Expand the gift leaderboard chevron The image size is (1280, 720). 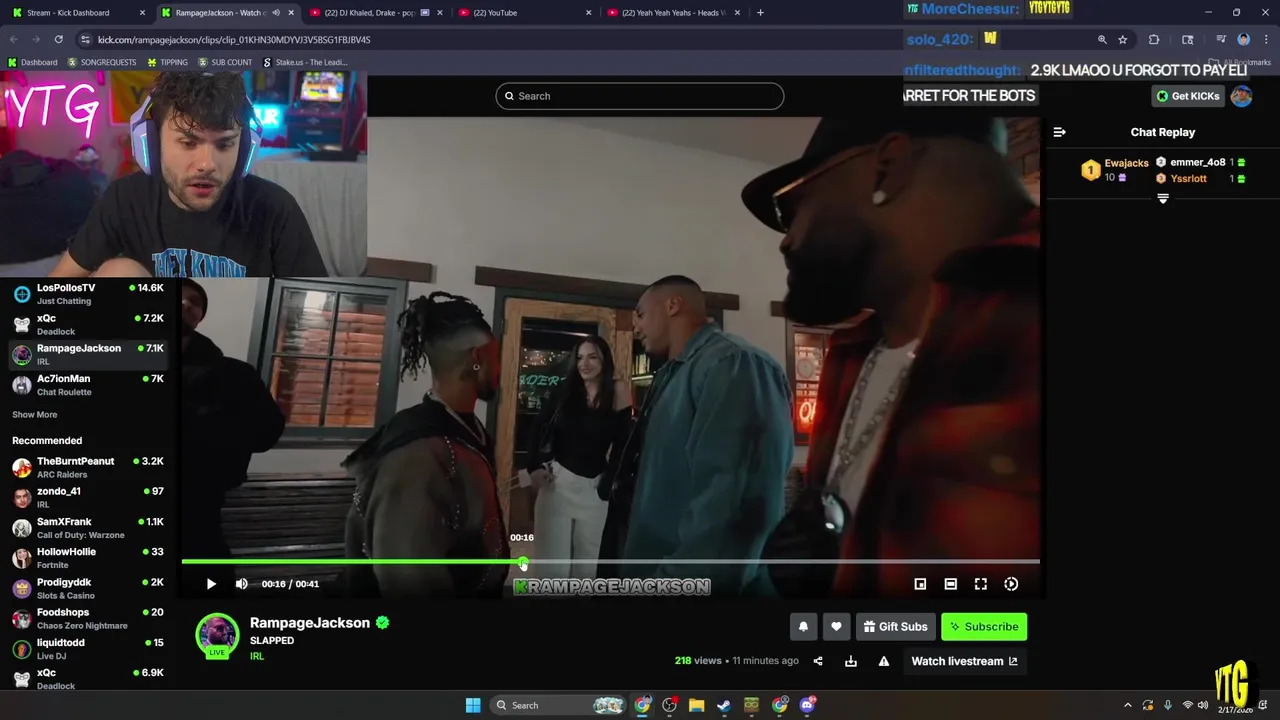pyautogui.click(x=1162, y=199)
